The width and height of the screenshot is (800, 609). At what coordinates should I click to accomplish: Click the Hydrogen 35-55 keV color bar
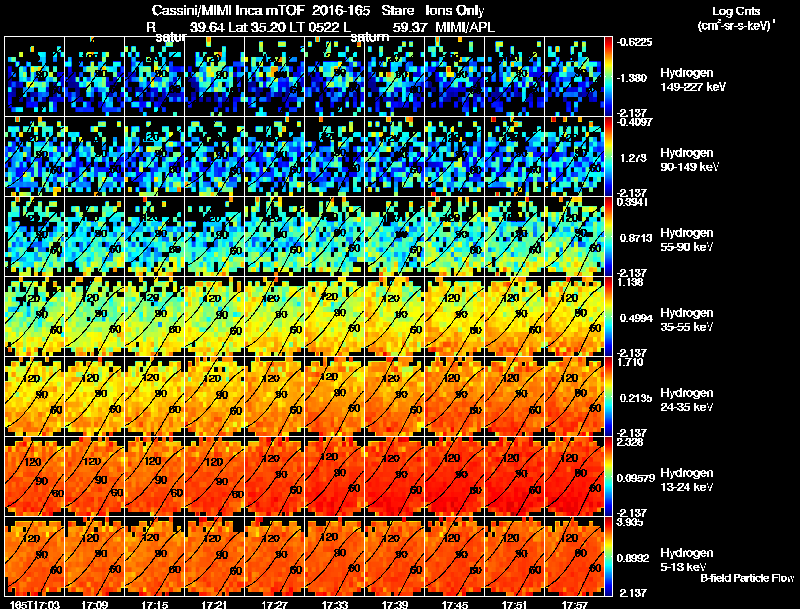(608, 317)
